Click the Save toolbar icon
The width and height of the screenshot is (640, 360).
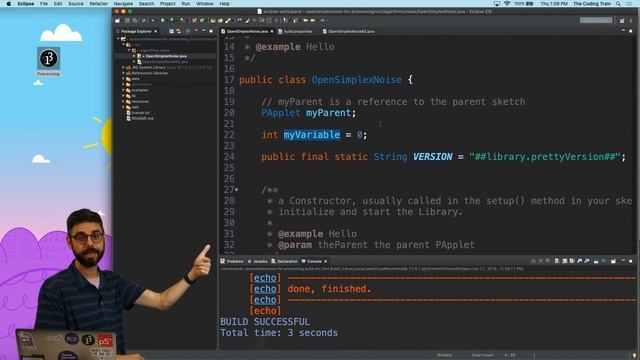pos(127,20)
